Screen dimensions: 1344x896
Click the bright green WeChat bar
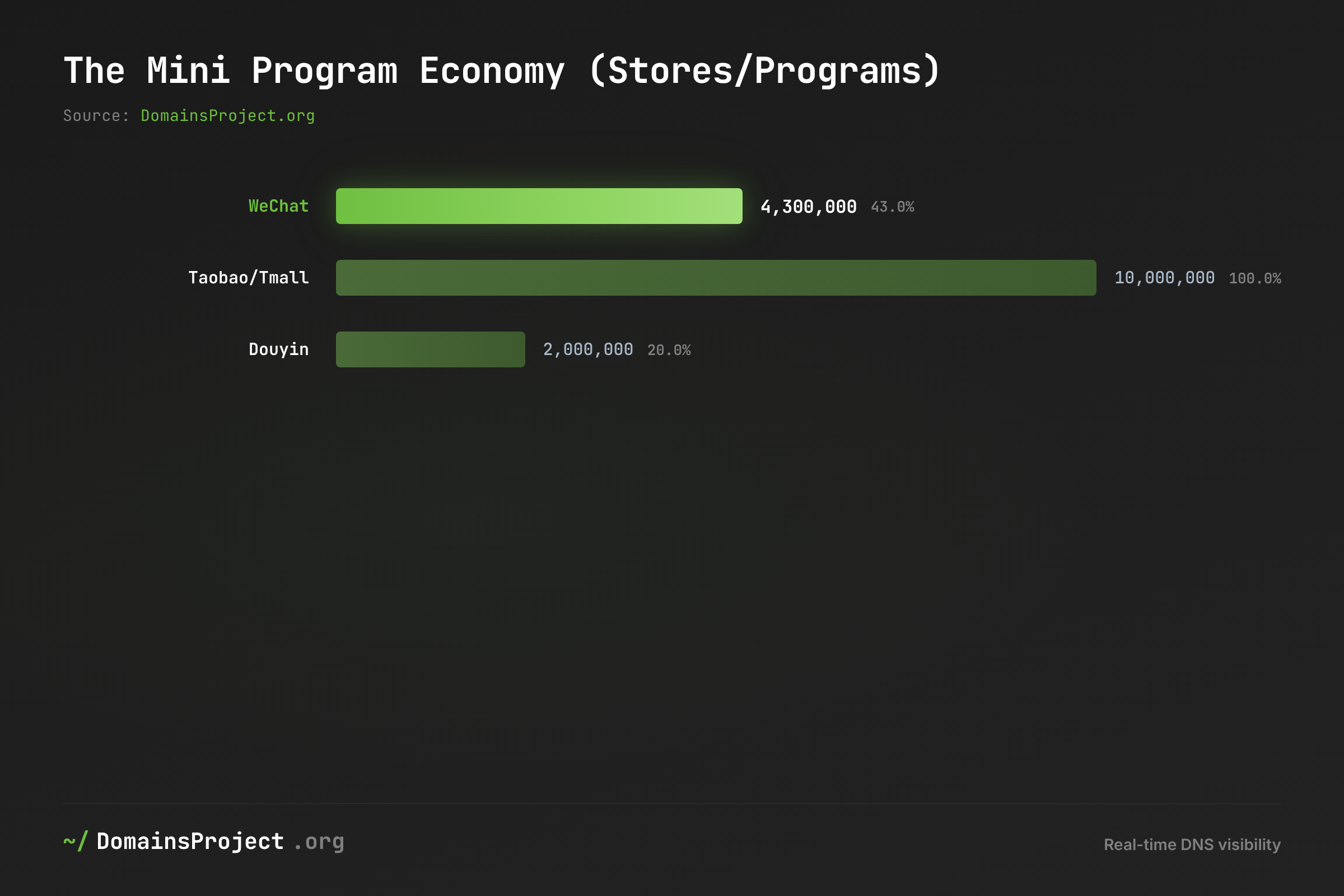(x=539, y=206)
